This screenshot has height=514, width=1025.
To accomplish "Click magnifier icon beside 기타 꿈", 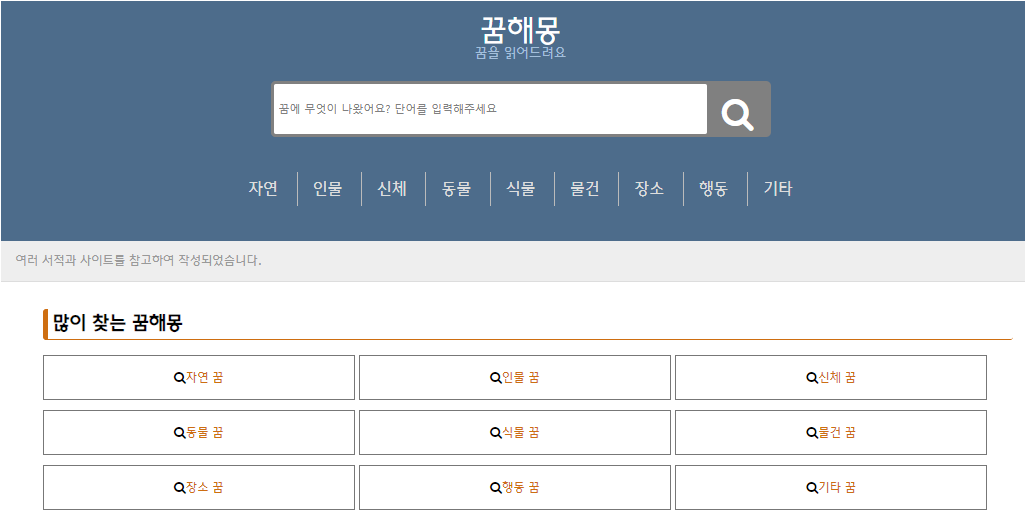I will click(x=812, y=488).
